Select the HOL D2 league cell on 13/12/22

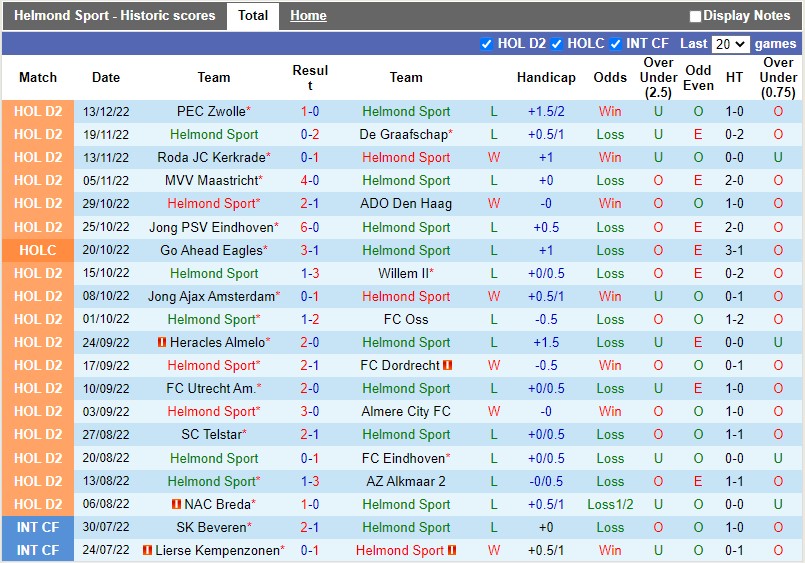[38, 111]
